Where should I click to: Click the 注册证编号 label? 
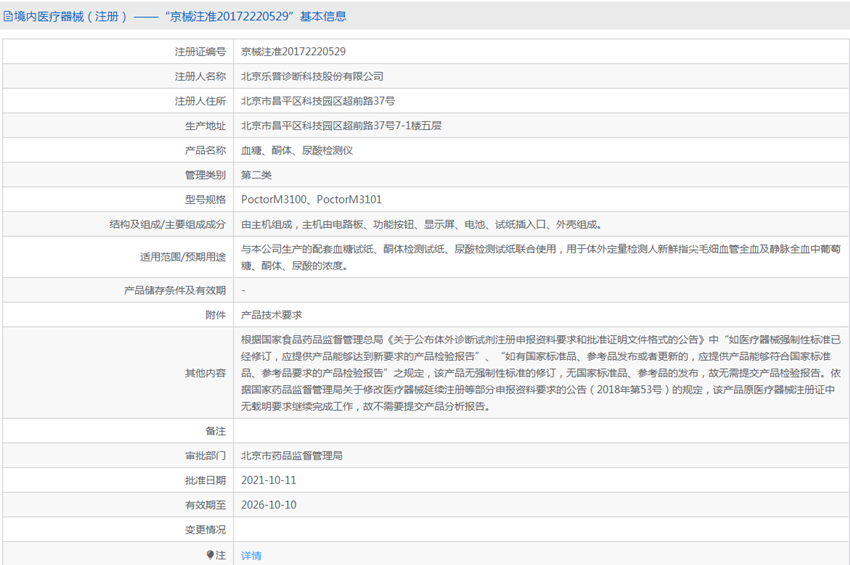click(x=200, y=52)
